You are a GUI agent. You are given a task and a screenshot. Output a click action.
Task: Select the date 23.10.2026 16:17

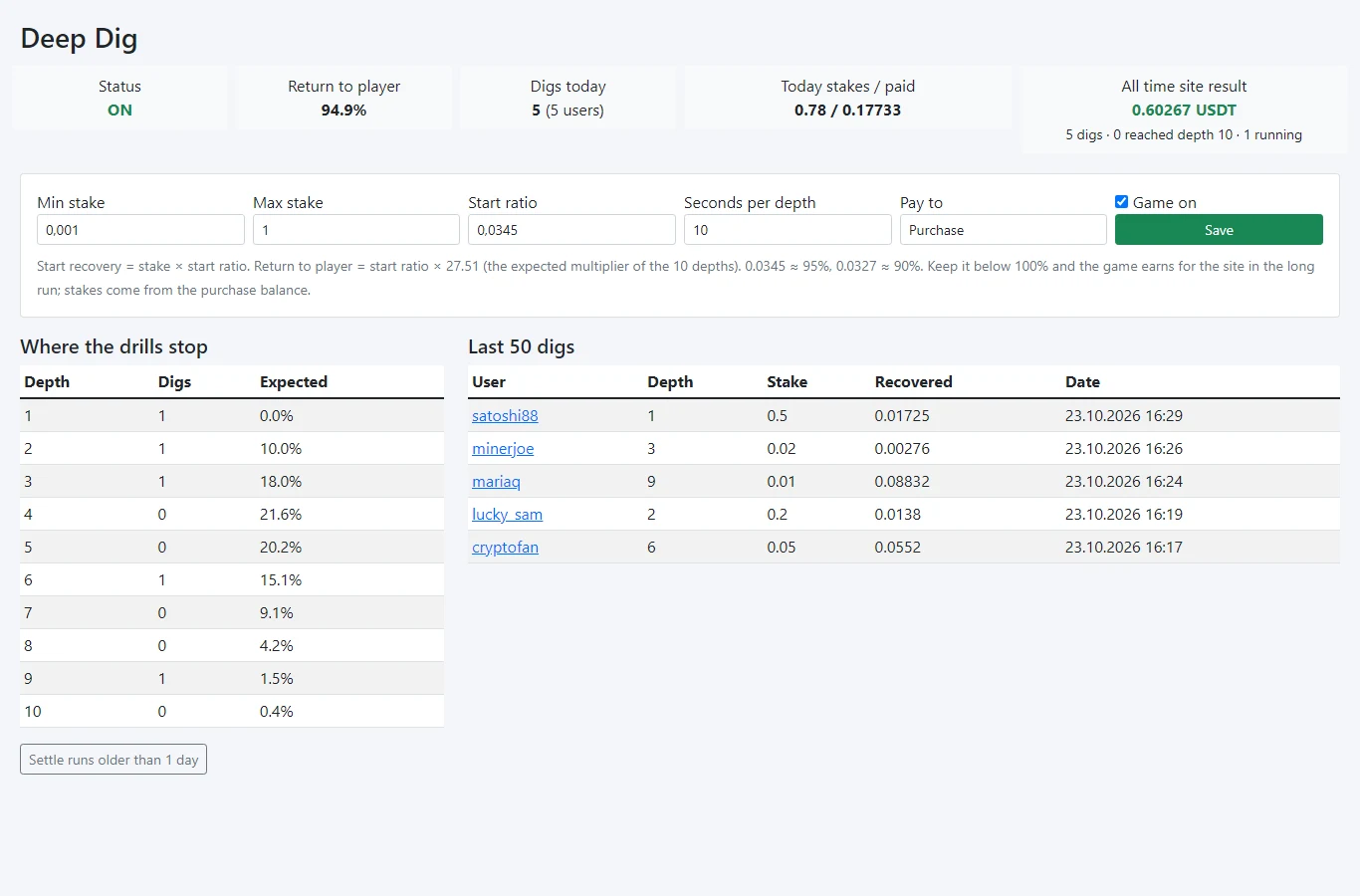(x=1124, y=547)
